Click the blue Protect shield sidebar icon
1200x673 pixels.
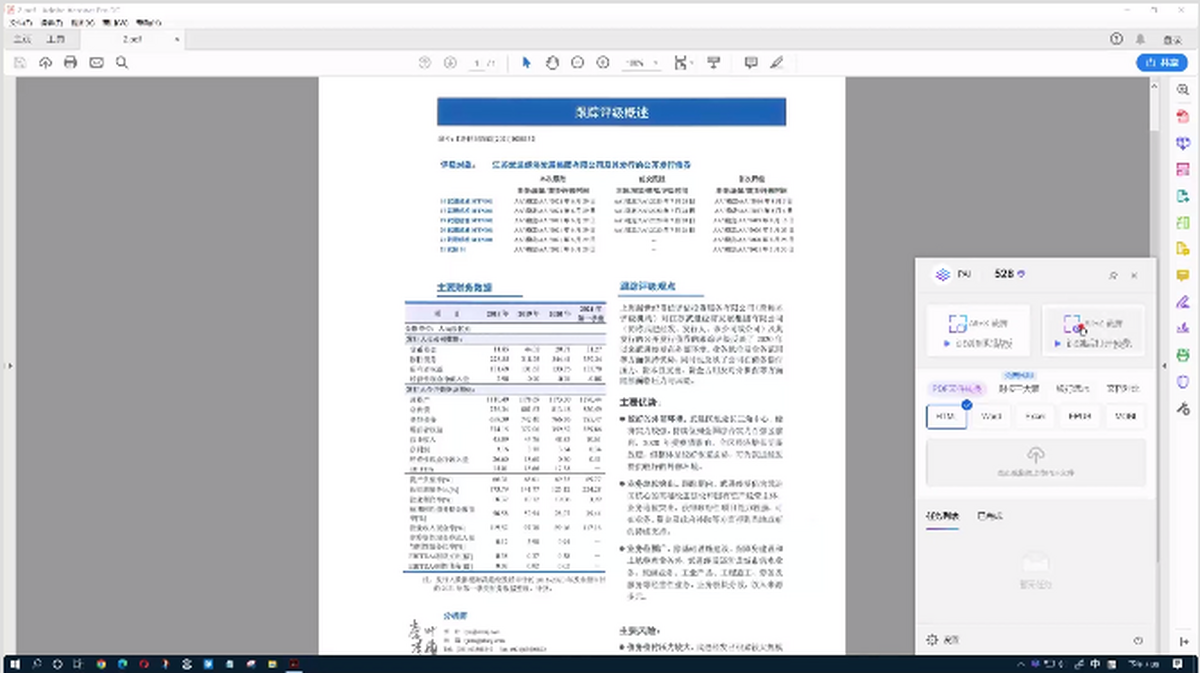pyautogui.click(x=1183, y=381)
